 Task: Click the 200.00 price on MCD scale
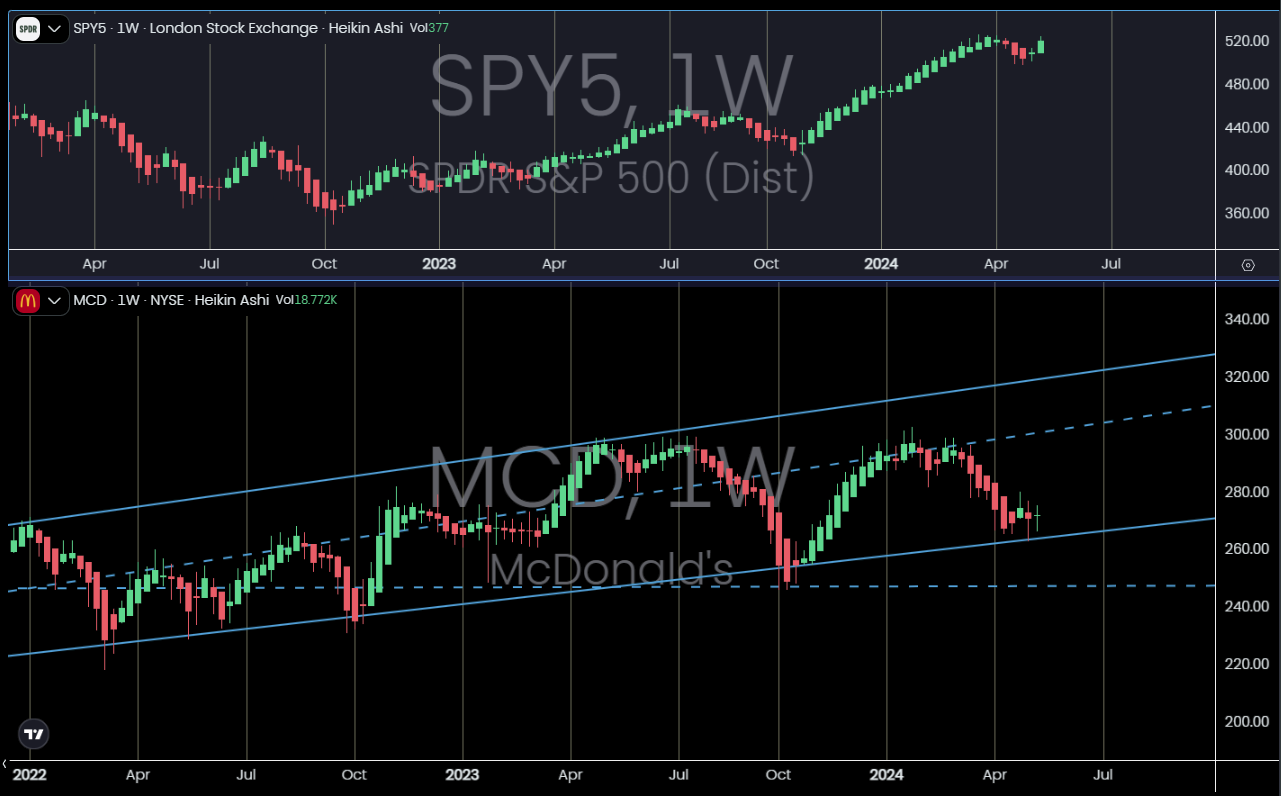pos(1247,722)
